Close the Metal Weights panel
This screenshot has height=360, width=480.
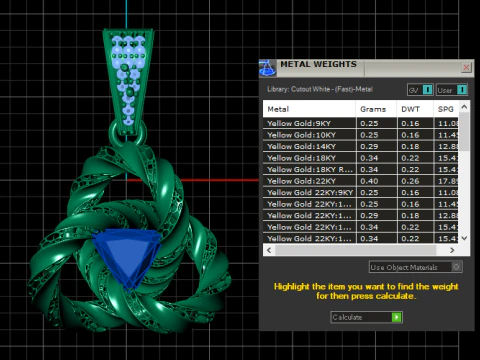tap(466, 68)
